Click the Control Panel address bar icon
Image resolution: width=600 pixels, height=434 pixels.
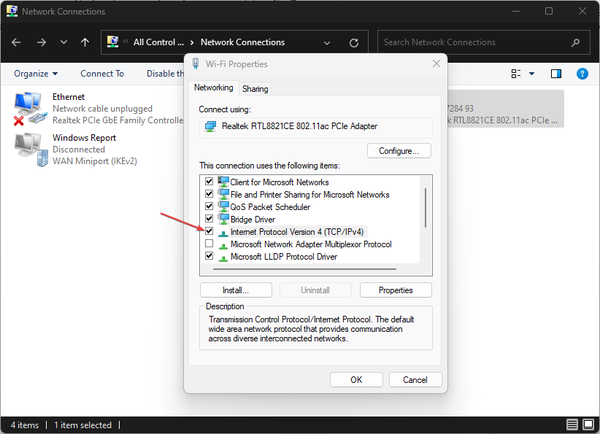[x=112, y=42]
